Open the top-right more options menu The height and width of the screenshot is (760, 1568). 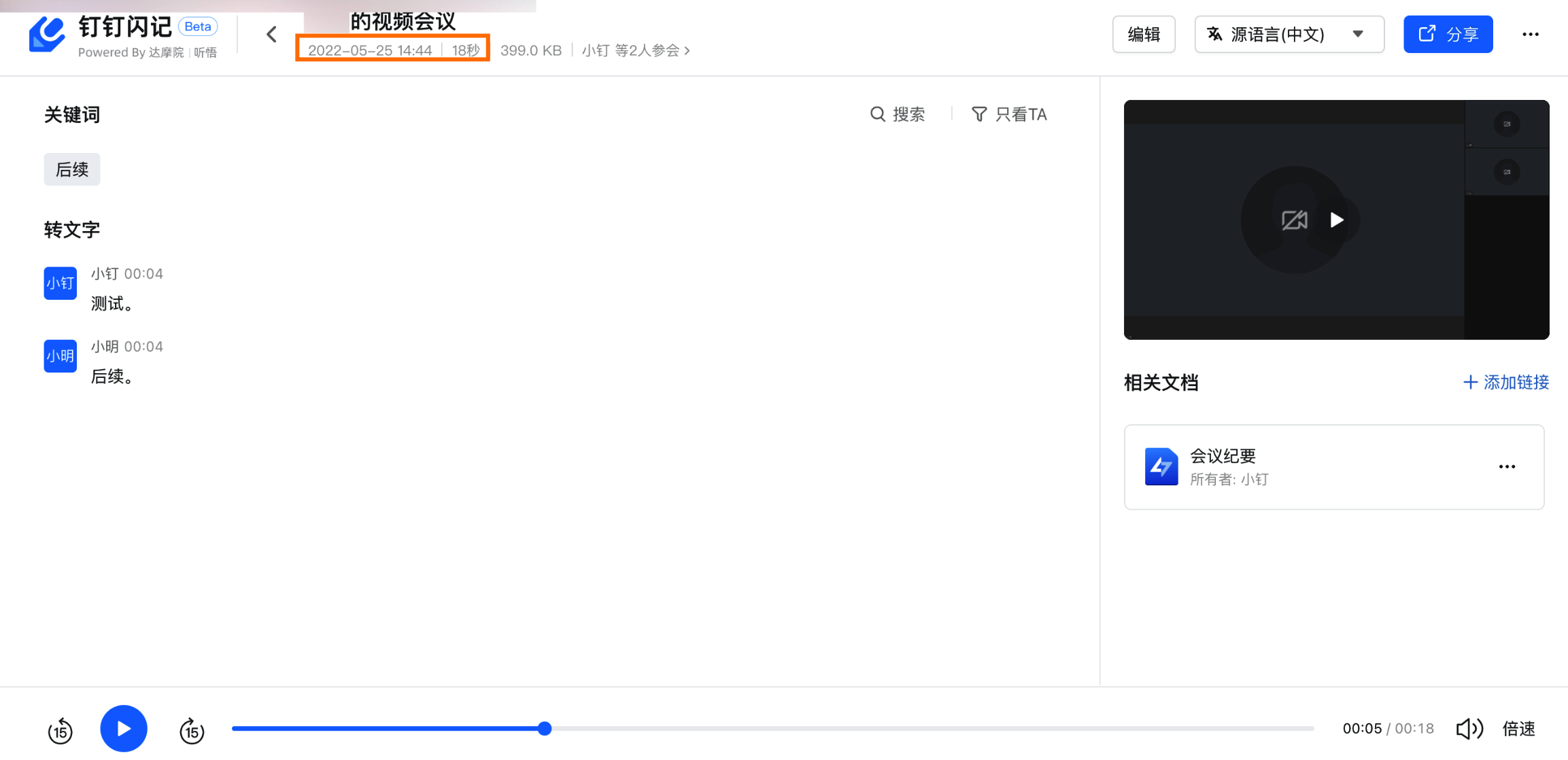tap(1530, 34)
